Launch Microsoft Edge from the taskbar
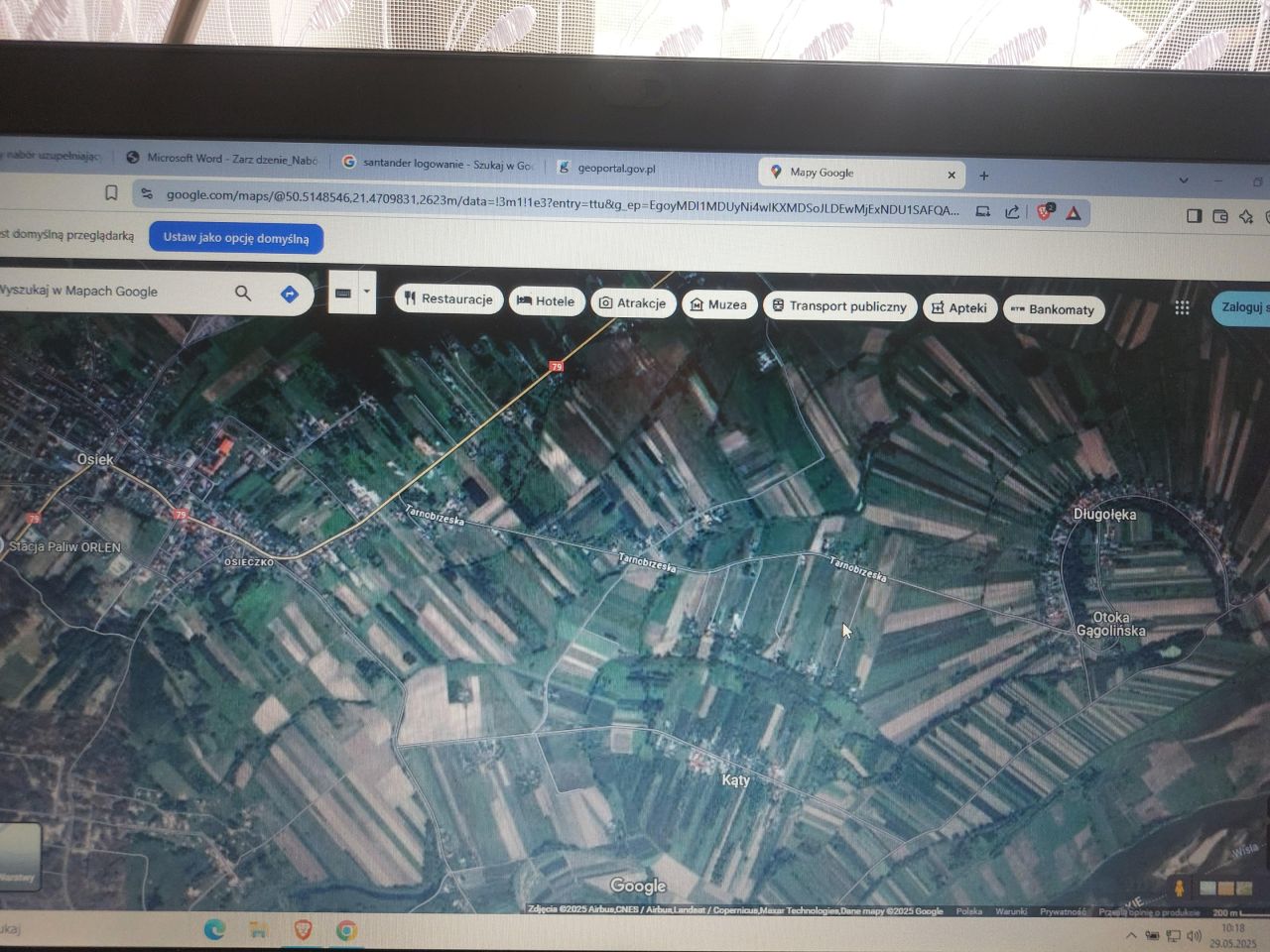This screenshot has height=952, width=1270. tap(215, 929)
